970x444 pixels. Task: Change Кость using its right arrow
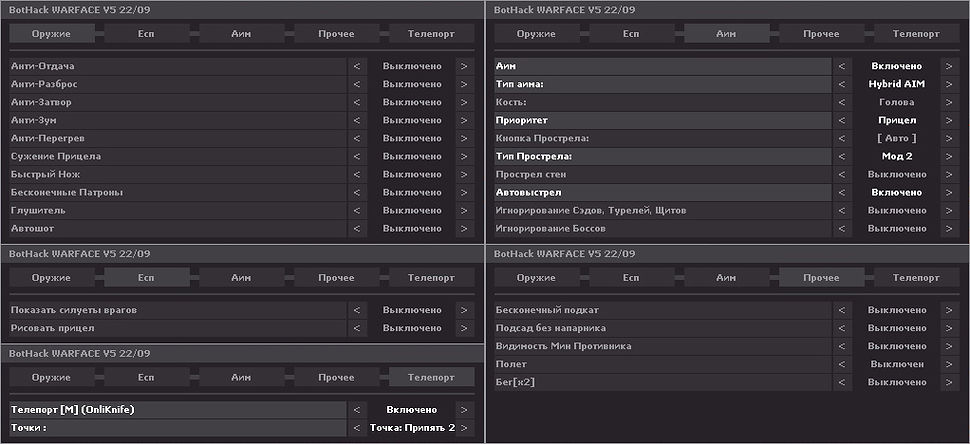tap(950, 102)
